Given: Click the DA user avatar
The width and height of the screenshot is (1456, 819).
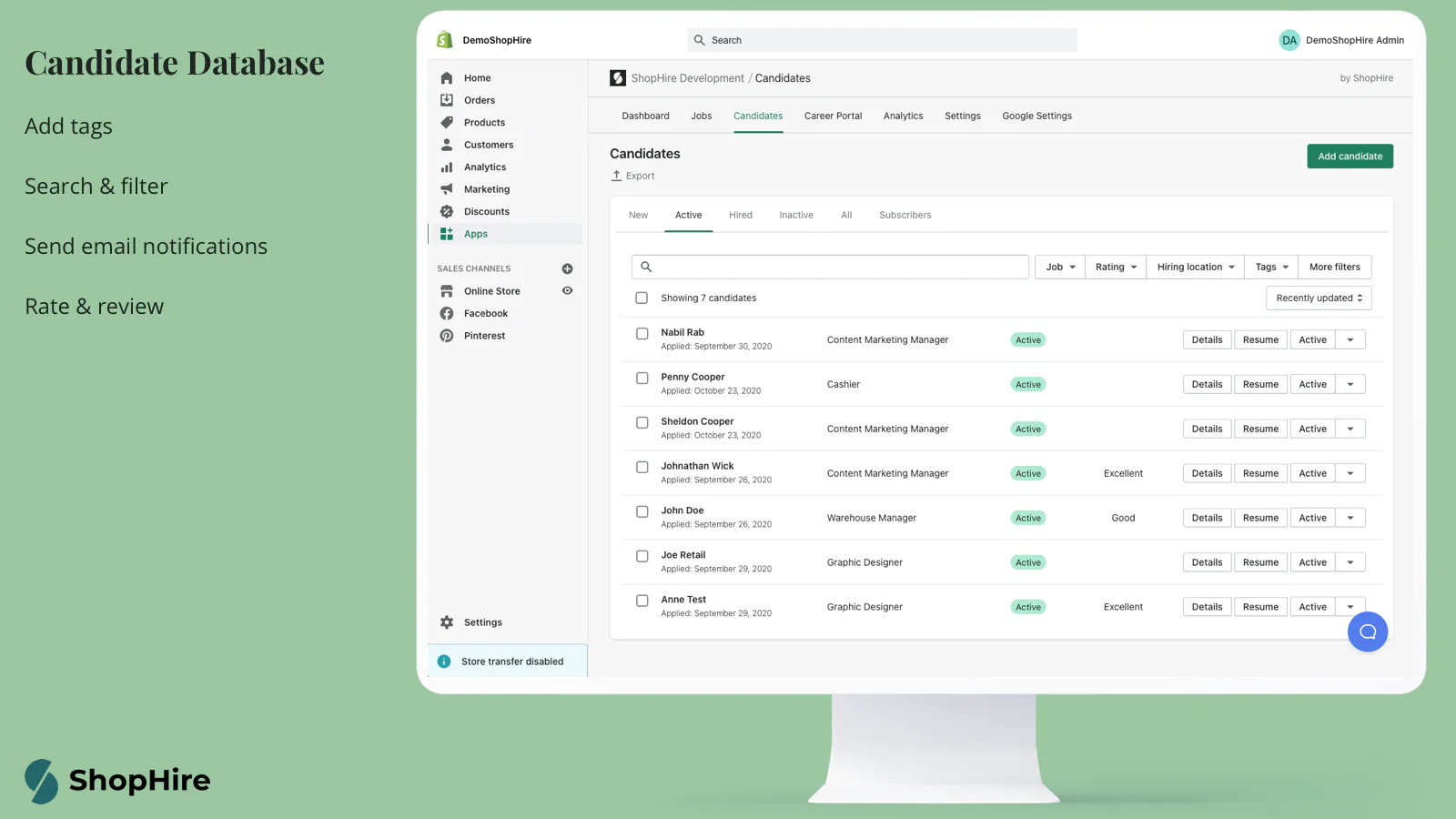Looking at the screenshot, I should point(1289,40).
